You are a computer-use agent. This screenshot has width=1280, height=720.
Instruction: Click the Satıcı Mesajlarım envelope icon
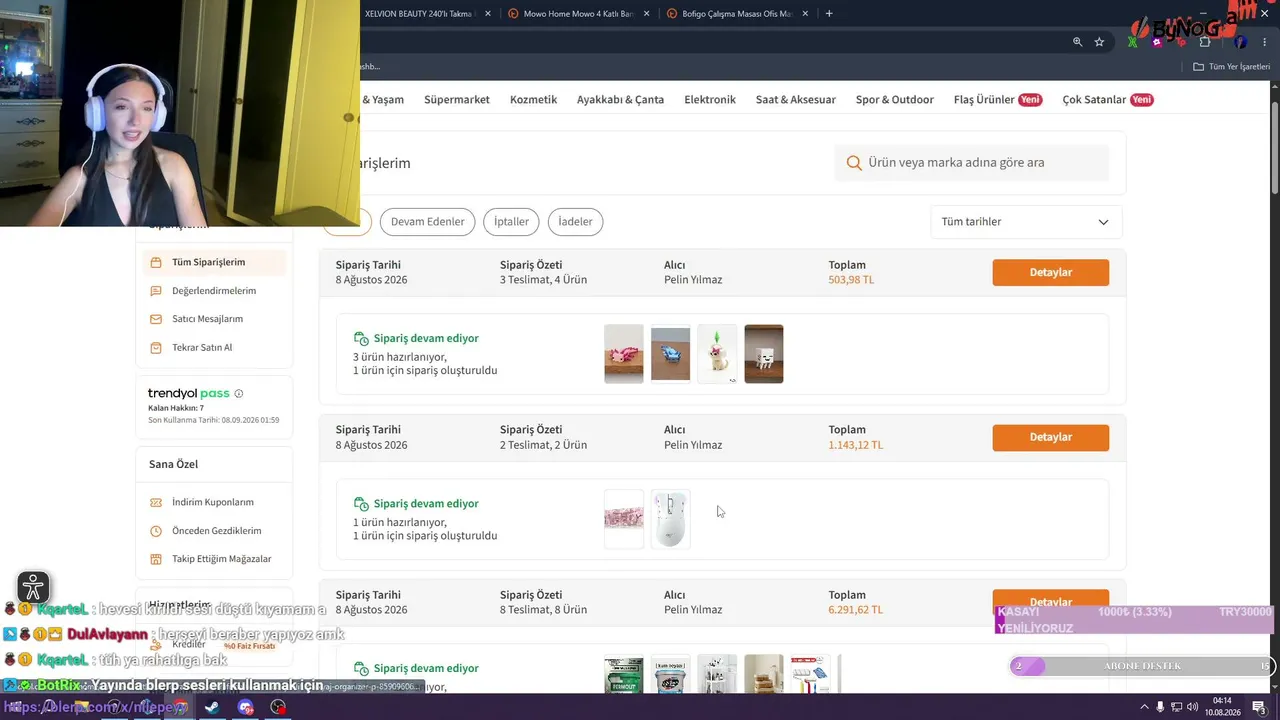pos(156,319)
